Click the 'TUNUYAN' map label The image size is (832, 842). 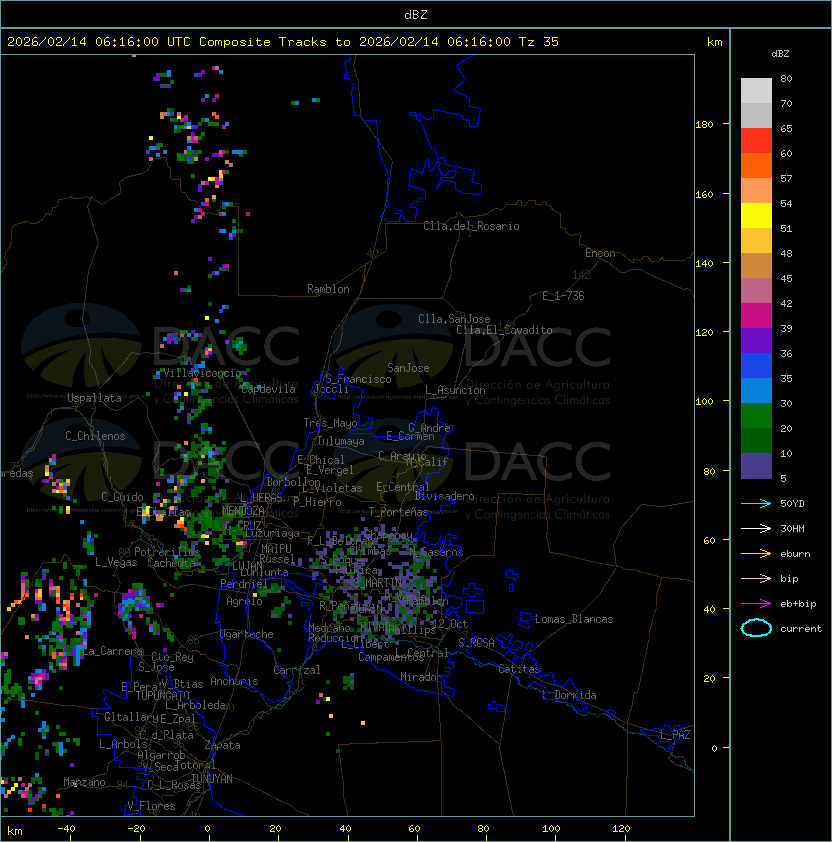pyautogui.click(x=212, y=779)
